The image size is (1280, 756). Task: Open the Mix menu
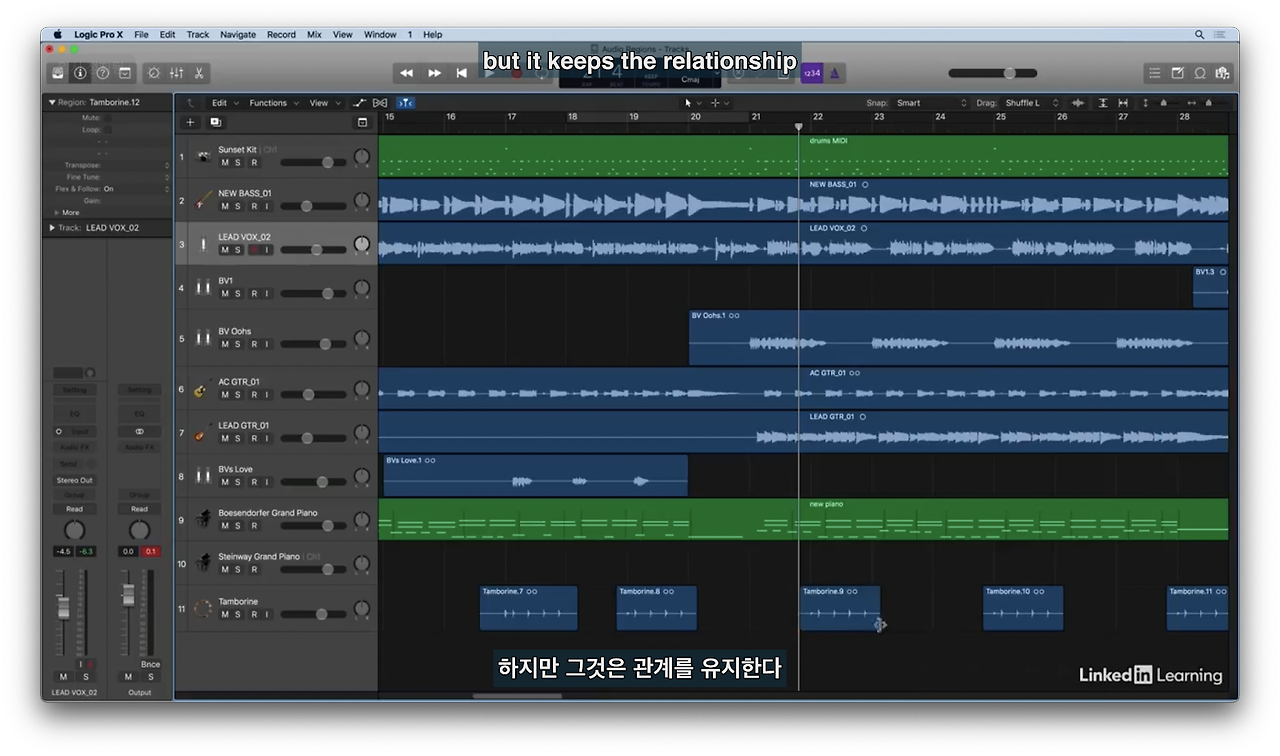(x=314, y=34)
